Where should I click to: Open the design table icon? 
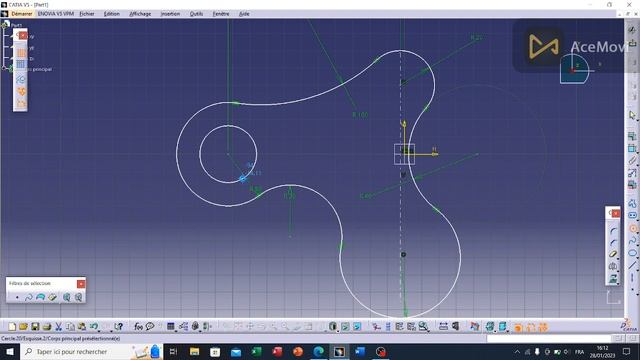tap(171, 327)
